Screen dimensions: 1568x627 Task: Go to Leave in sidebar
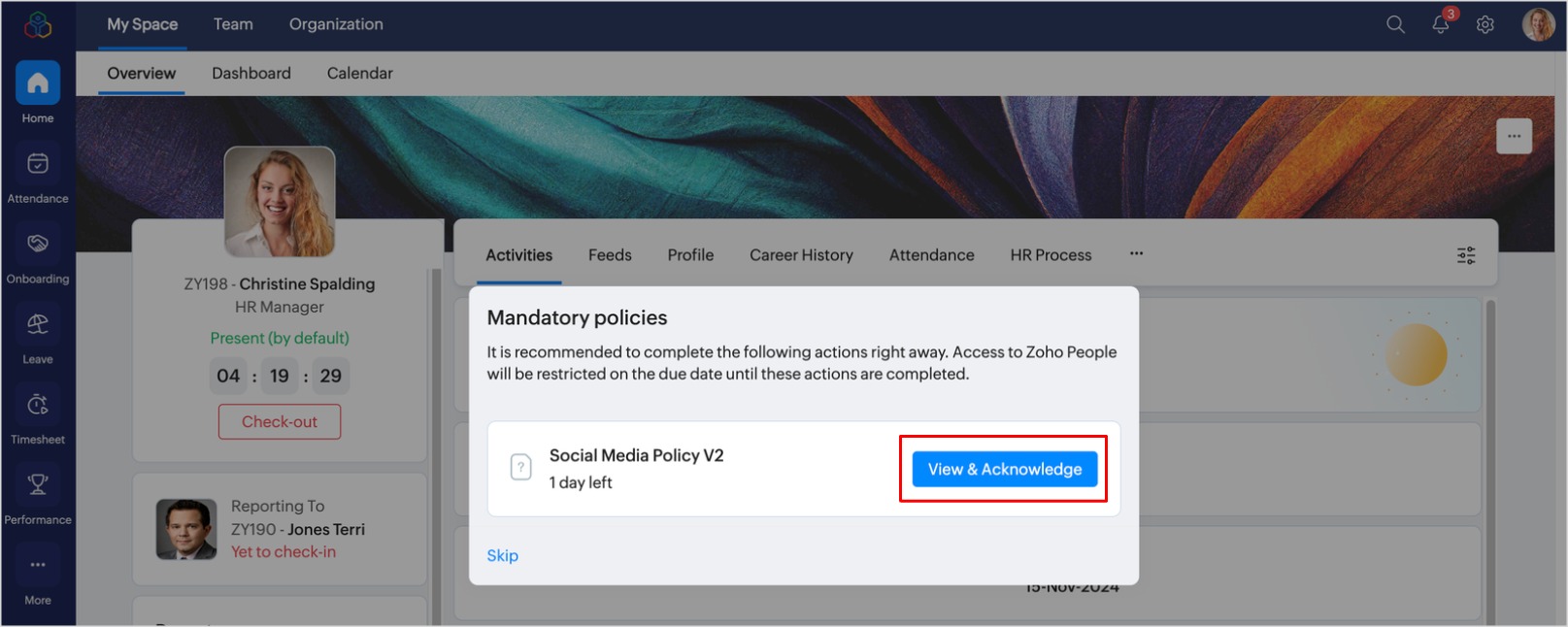tap(38, 325)
